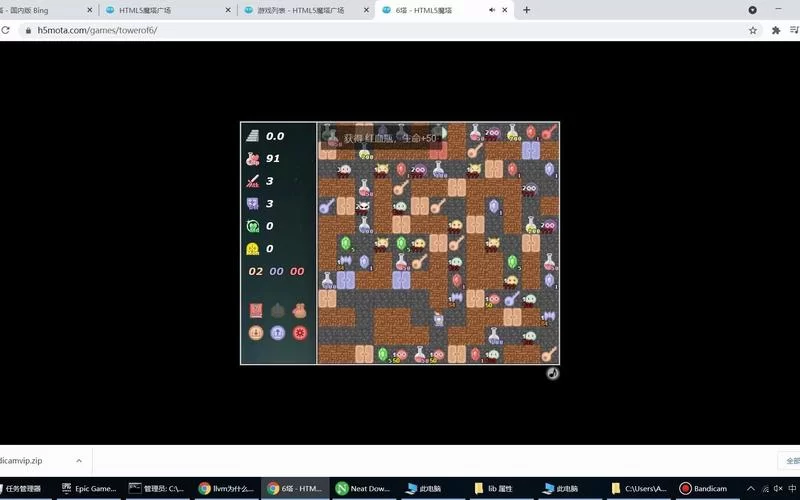This screenshot has height=500, width=800.
Task: Close the 游戏列表 tab
Action: (x=366, y=10)
